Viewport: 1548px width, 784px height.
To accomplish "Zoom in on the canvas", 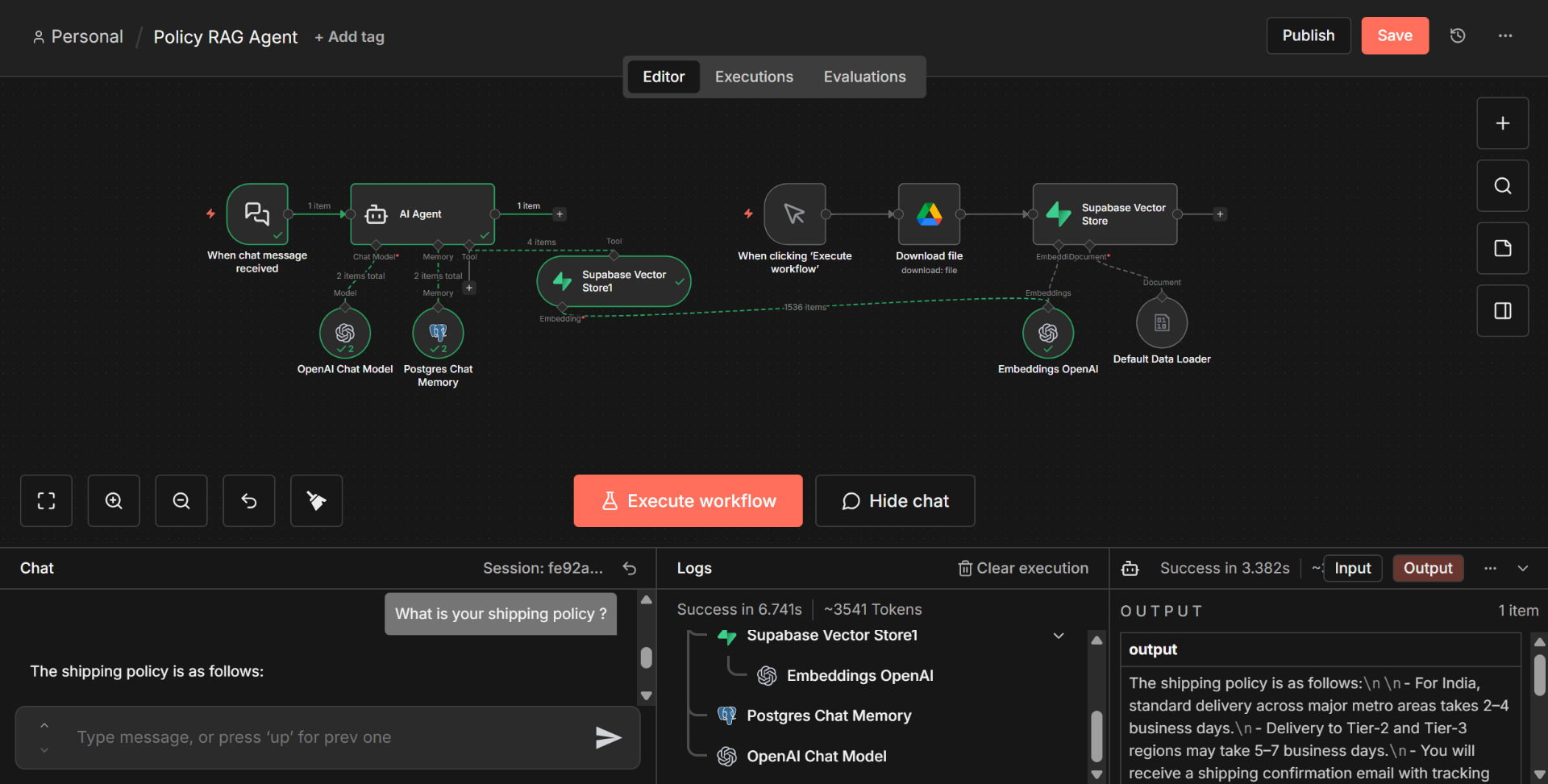I will (114, 501).
